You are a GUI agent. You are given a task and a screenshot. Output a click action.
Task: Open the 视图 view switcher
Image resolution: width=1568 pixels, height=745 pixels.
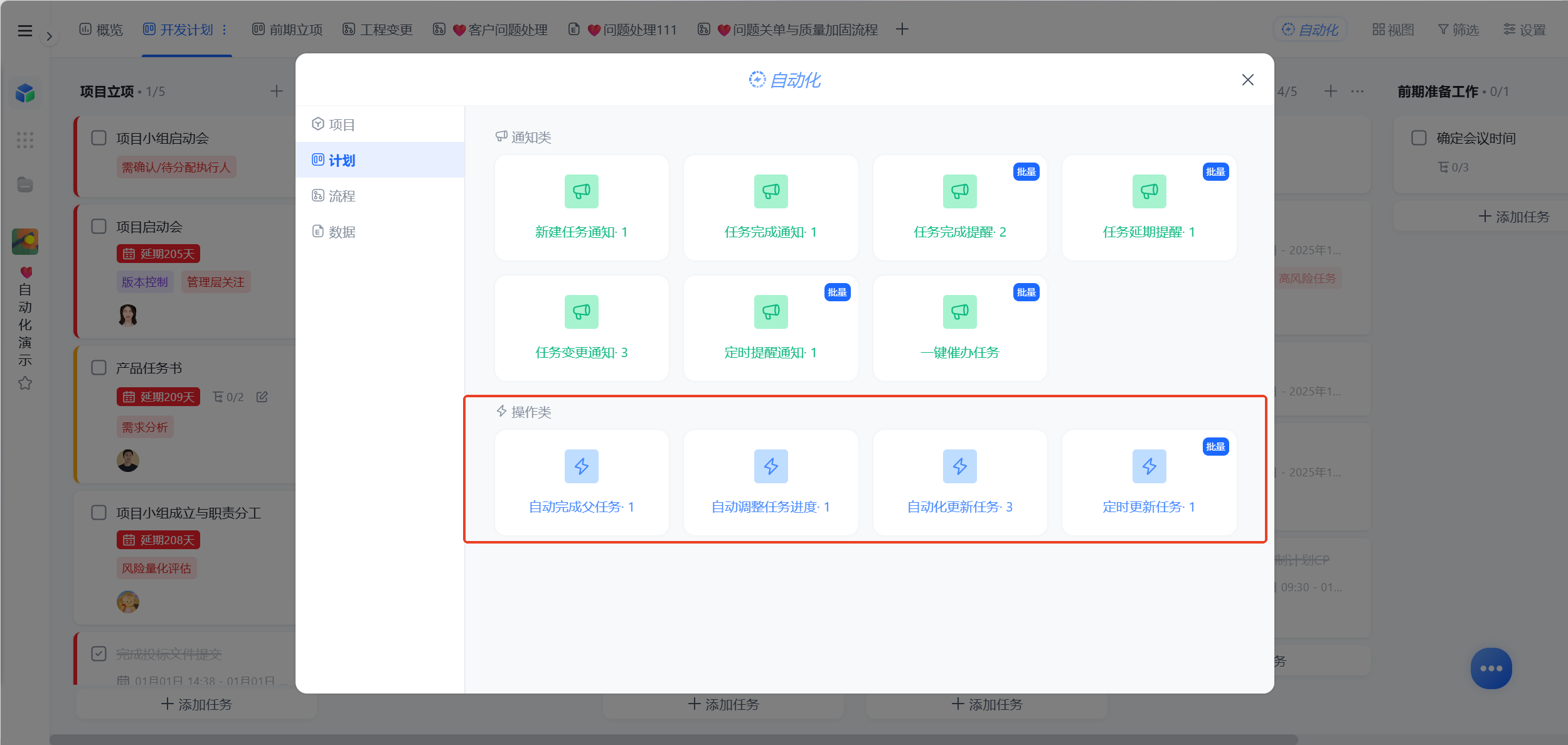pos(1393,29)
